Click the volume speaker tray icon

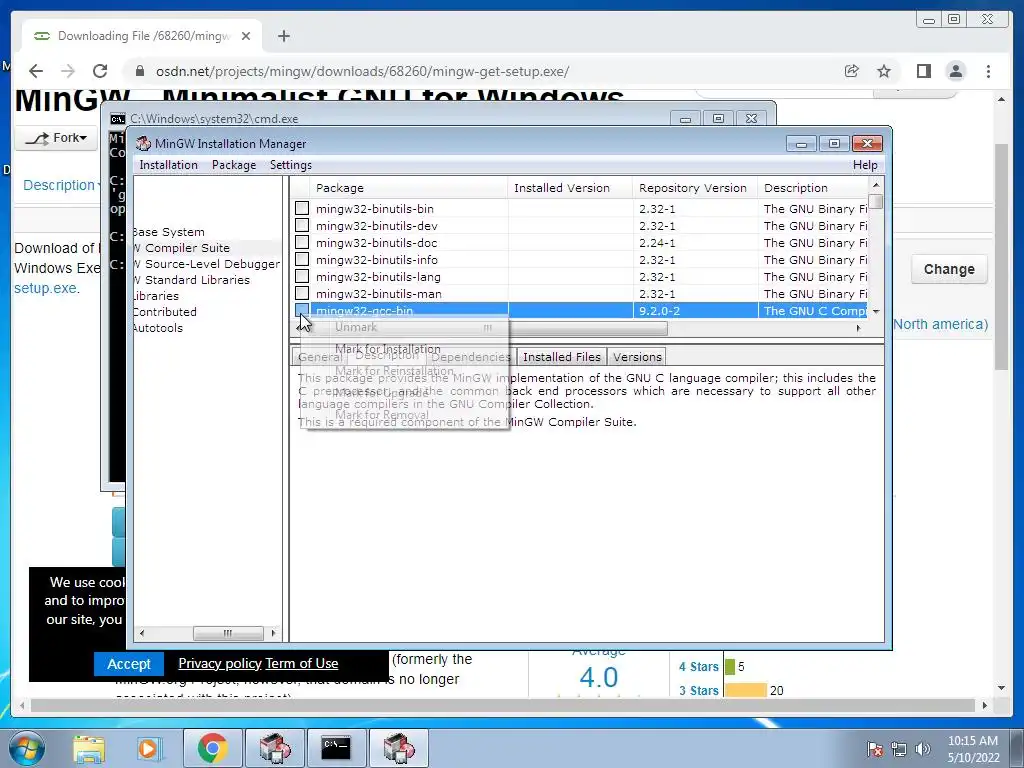pyautogui.click(x=922, y=748)
